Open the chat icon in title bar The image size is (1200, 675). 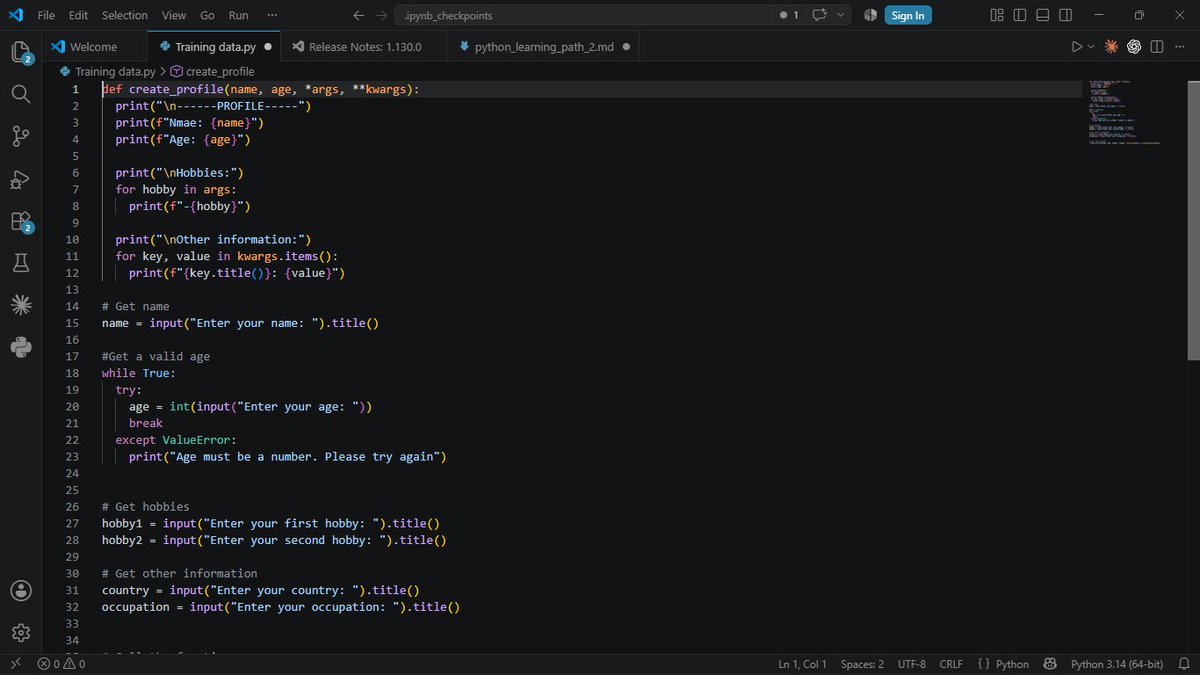pyautogui.click(x=821, y=15)
